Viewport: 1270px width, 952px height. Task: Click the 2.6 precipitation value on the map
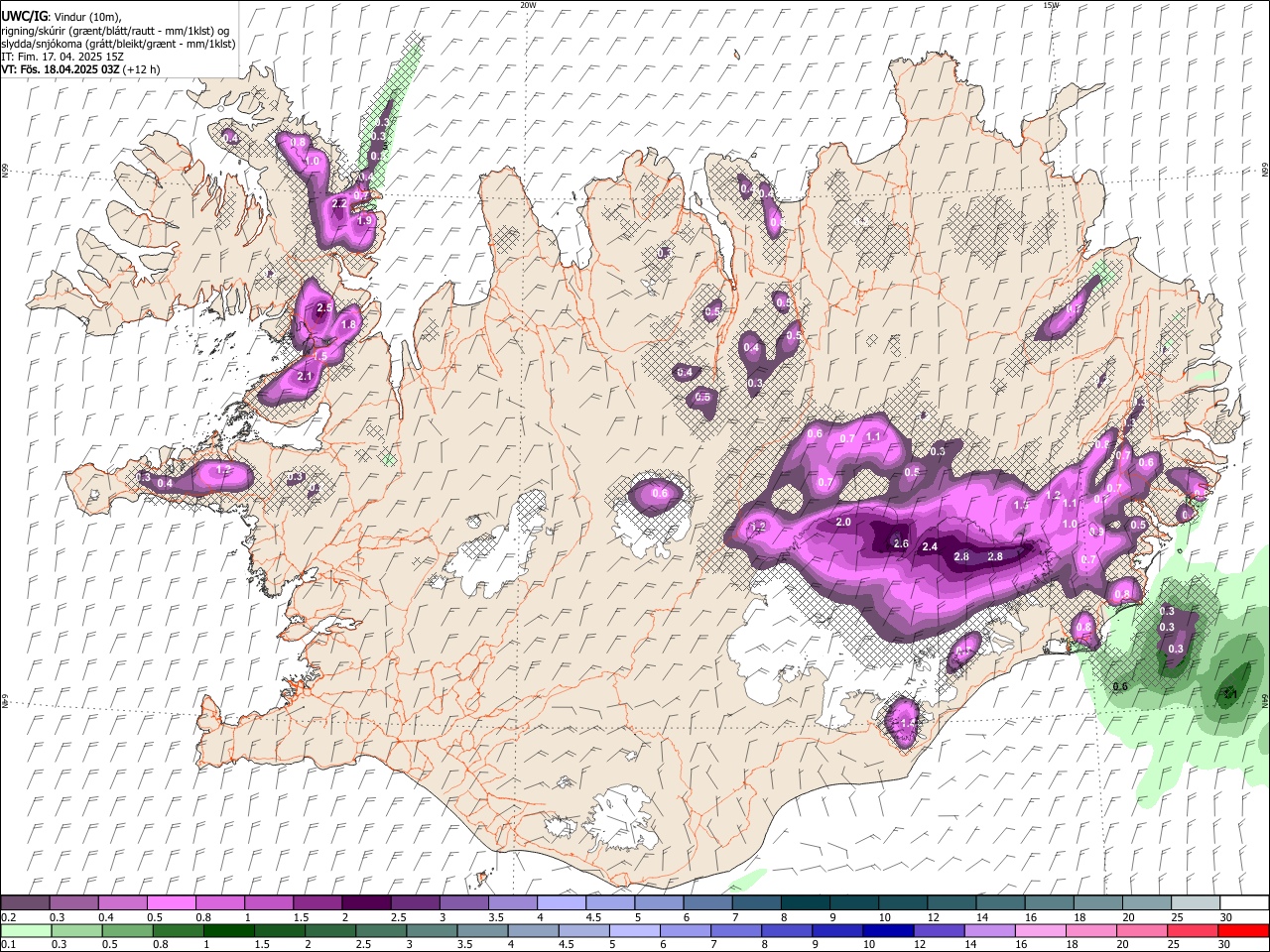901,543
